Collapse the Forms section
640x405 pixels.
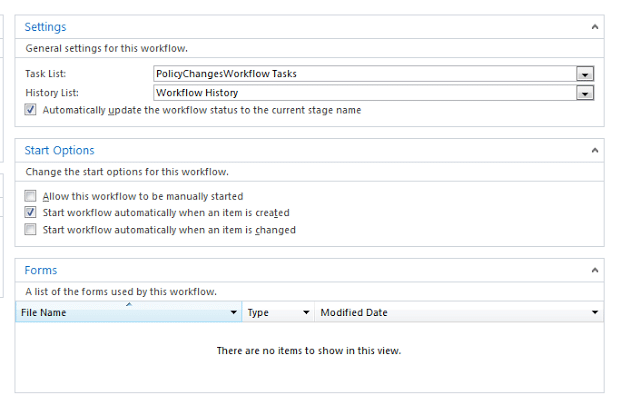point(595,270)
